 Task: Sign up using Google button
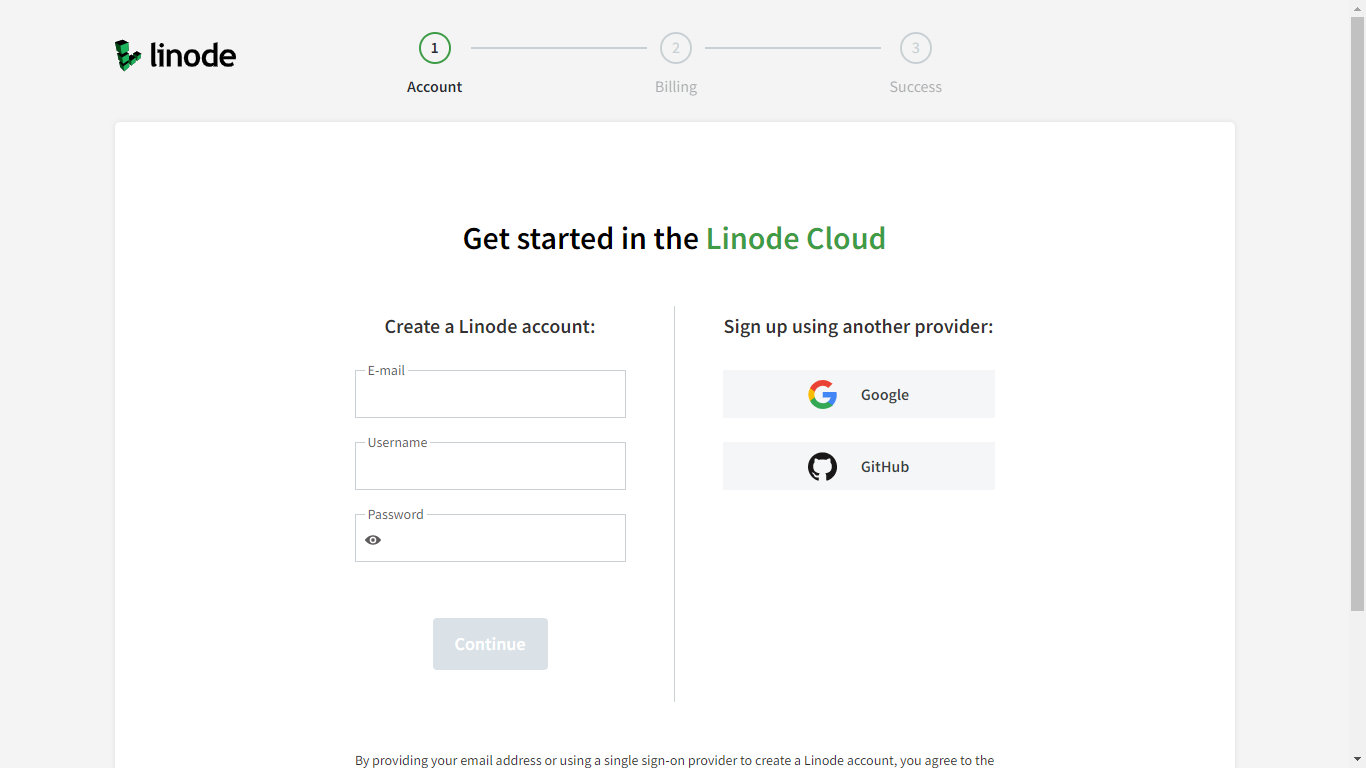click(x=859, y=394)
